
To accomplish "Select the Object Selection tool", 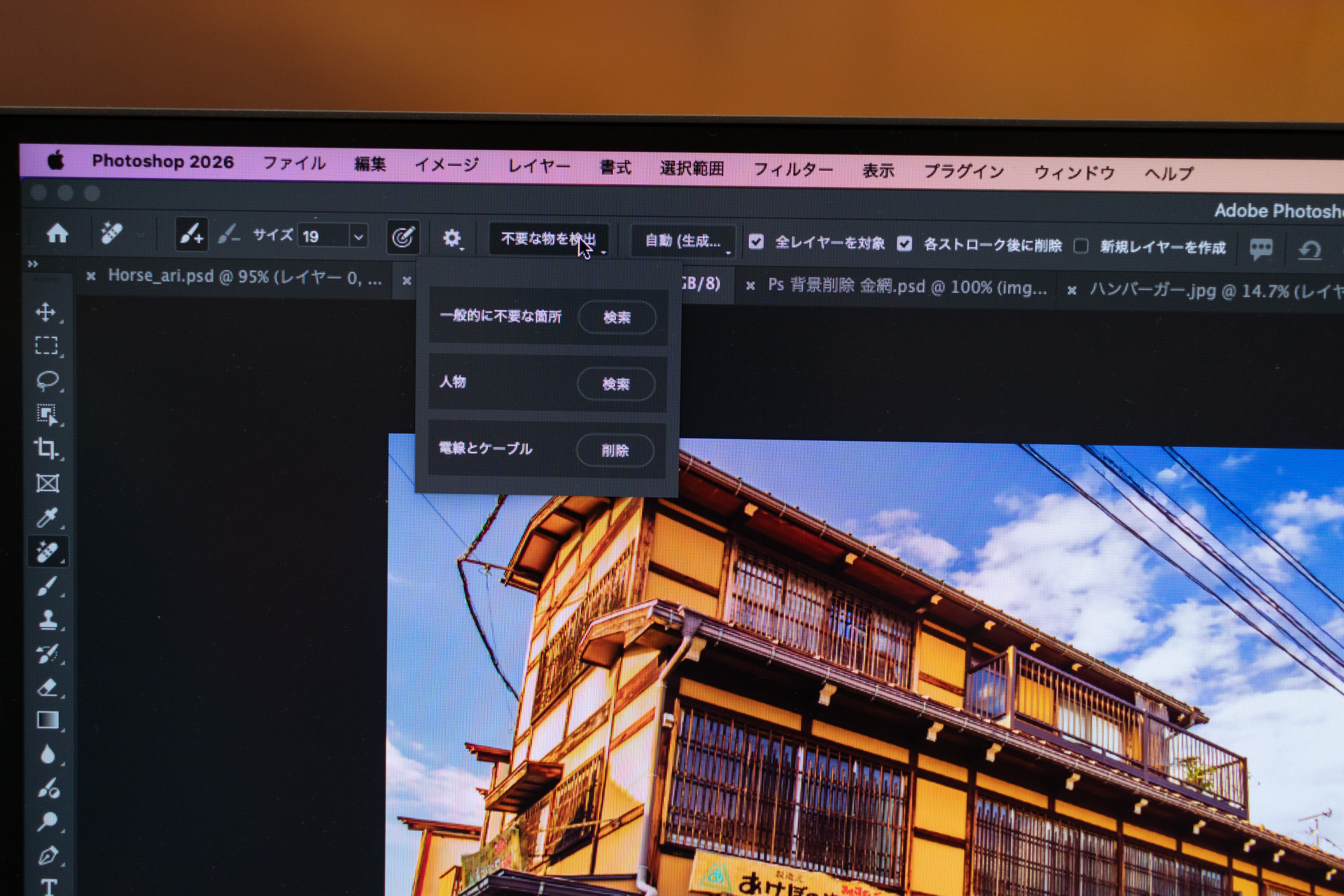I will coord(47,414).
